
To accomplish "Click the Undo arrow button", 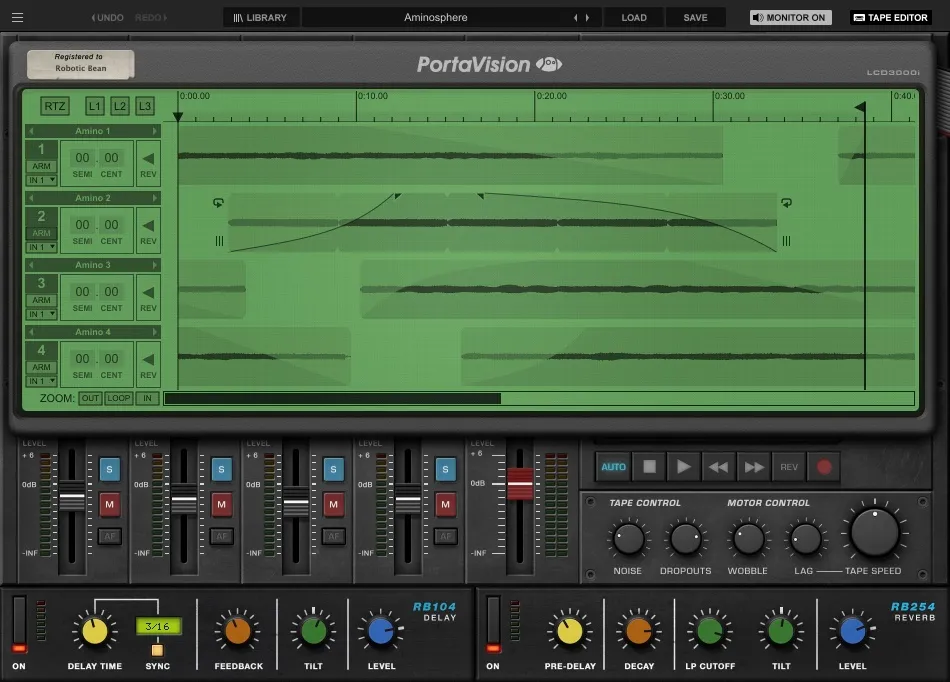I will 107,18.
